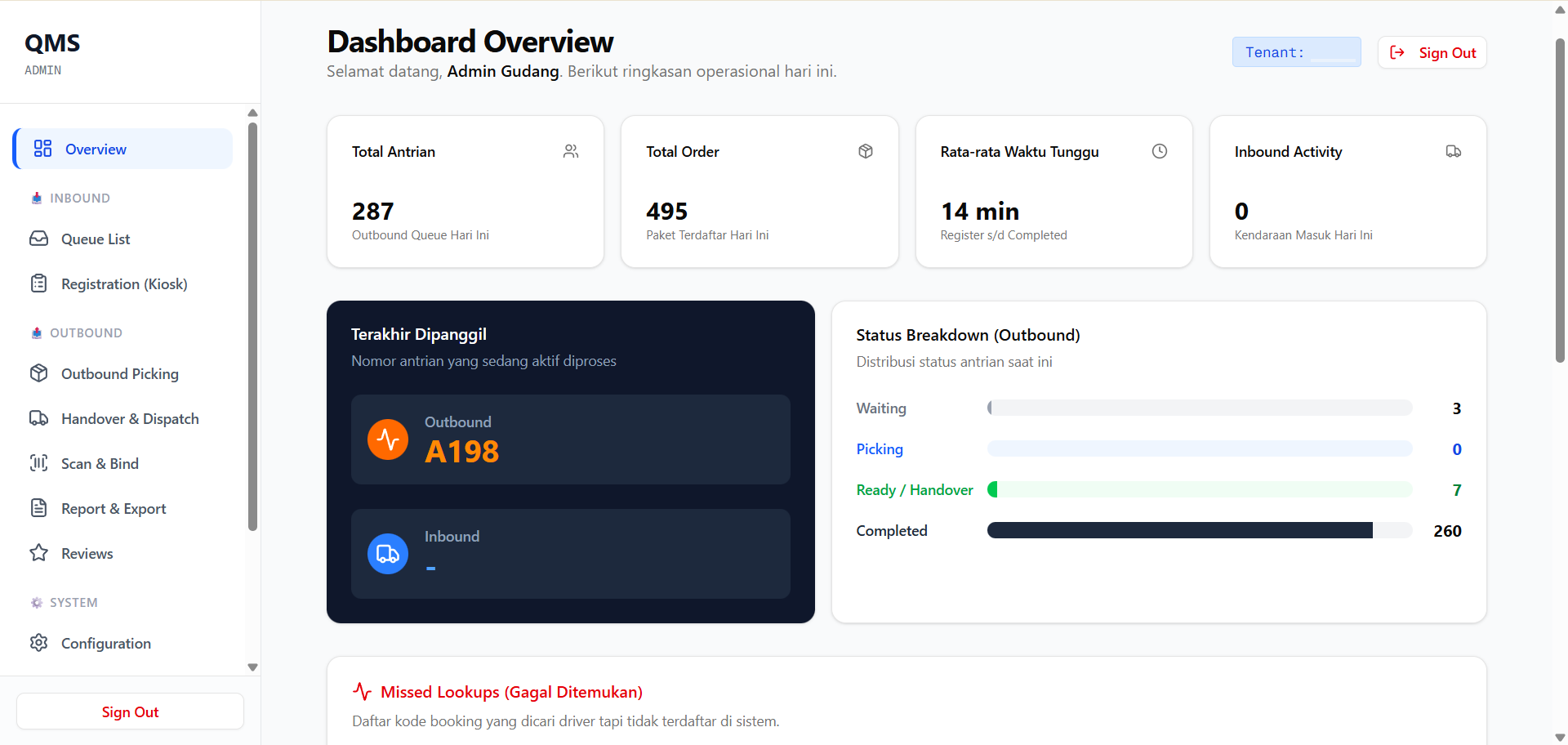
Task: Click the Sign Out button in the header
Action: click(x=1432, y=52)
